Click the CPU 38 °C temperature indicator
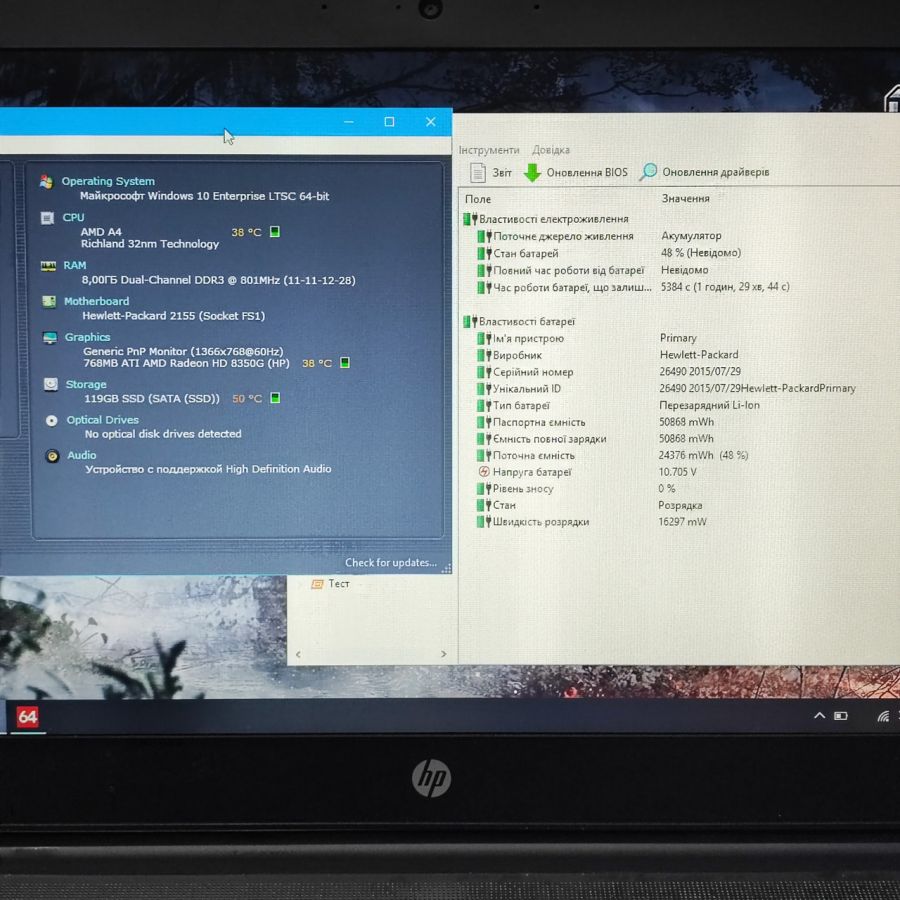900x900 pixels. [255, 232]
